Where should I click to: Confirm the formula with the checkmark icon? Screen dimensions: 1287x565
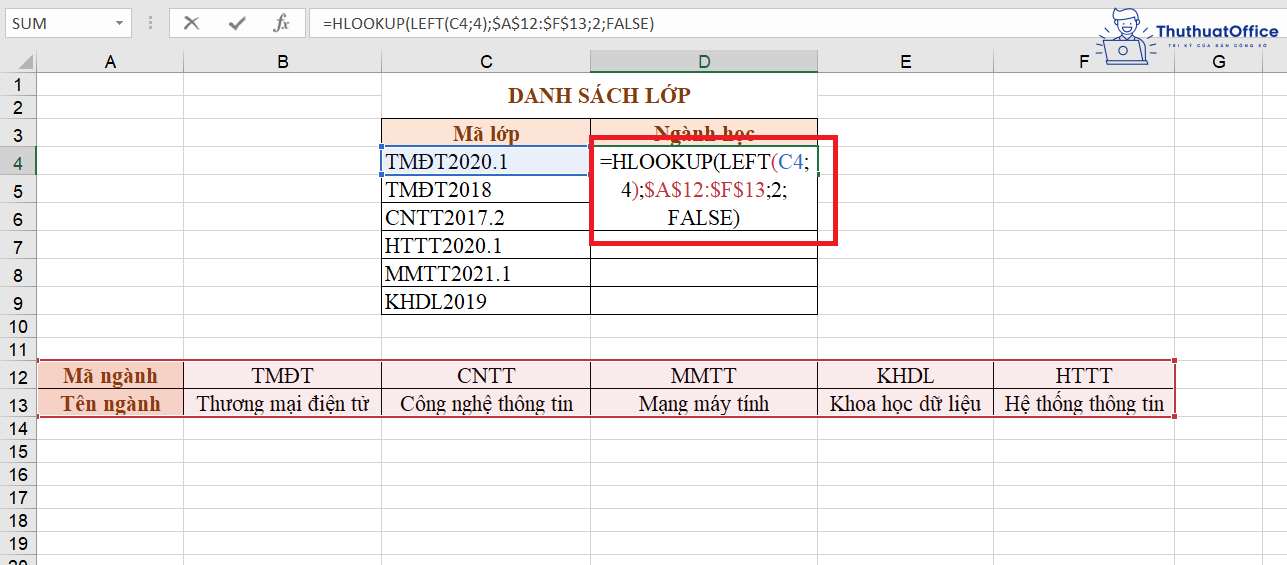[237, 23]
